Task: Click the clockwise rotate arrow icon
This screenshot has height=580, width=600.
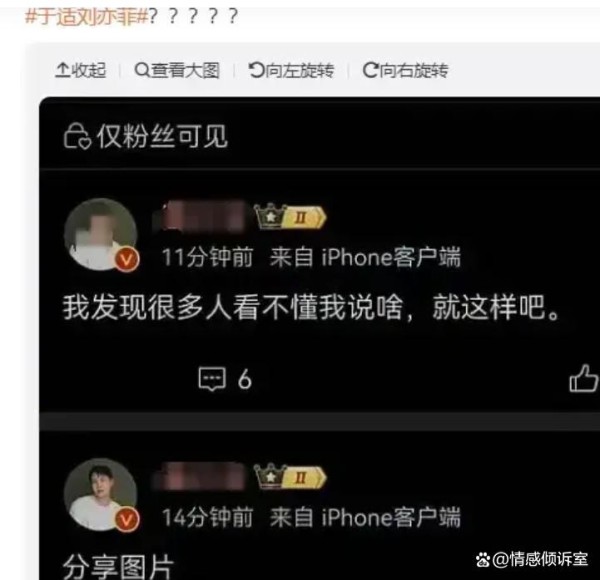Action: [x=370, y=70]
